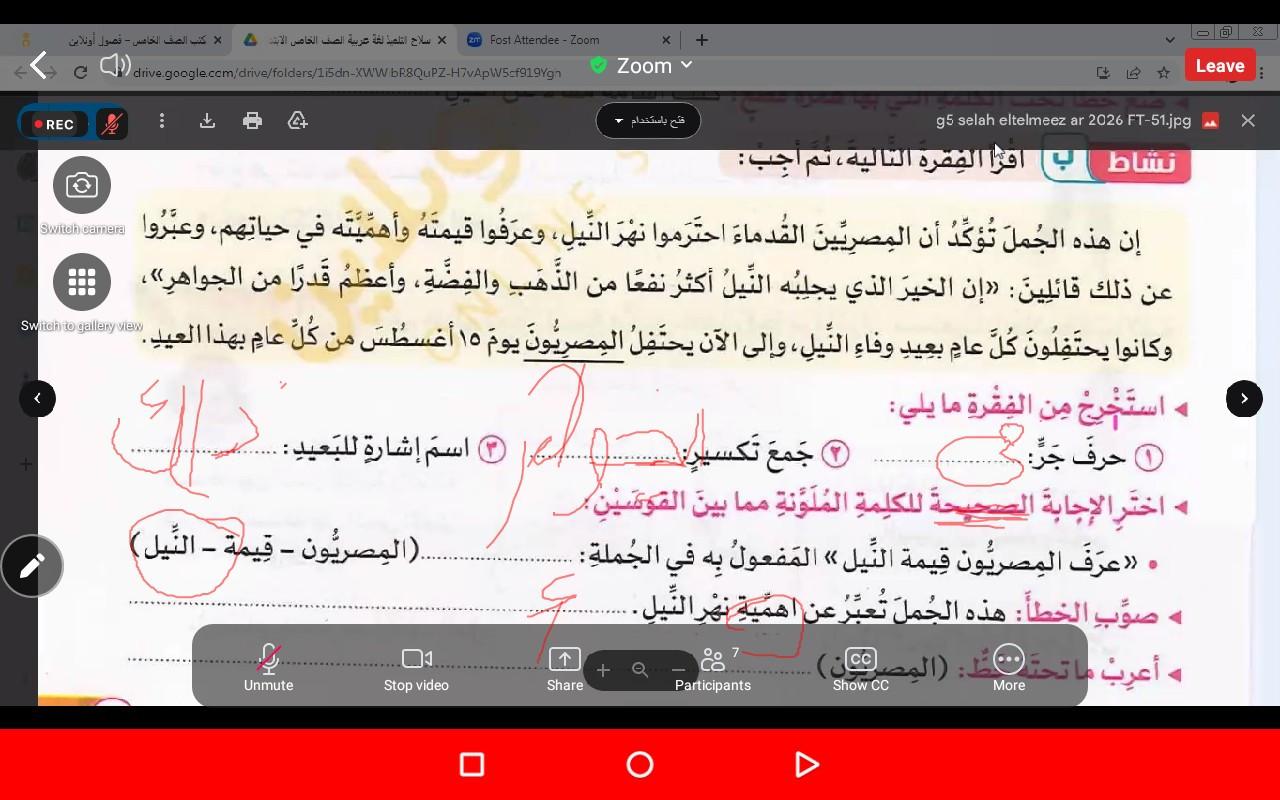Stop video in Zoom toolbar
This screenshot has height=800, width=1280.
pyautogui.click(x=416, y=667)
